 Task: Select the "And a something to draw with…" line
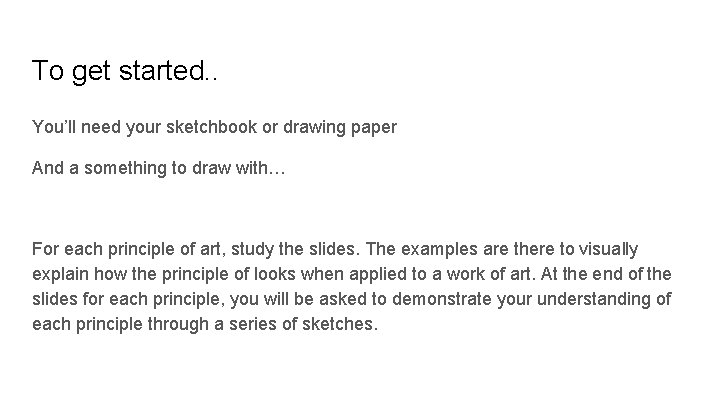point(159,170)
